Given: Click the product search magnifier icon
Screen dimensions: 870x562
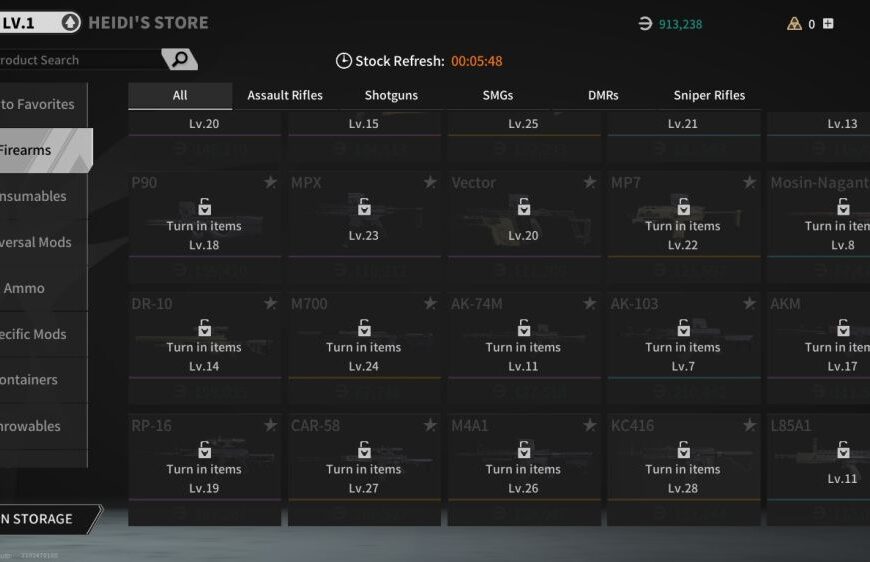Looking at the screenshot, I should tap(180, 60).
